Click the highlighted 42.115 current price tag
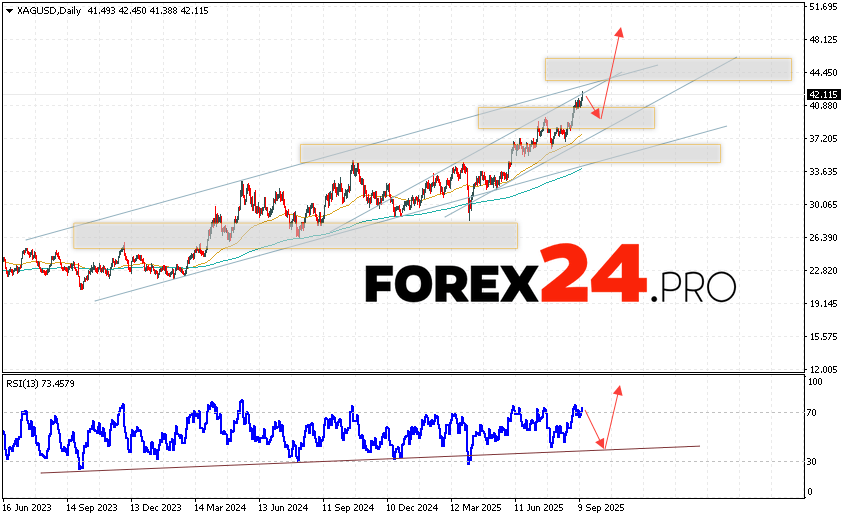The image size is (845, 519). (x=822, y=95)
